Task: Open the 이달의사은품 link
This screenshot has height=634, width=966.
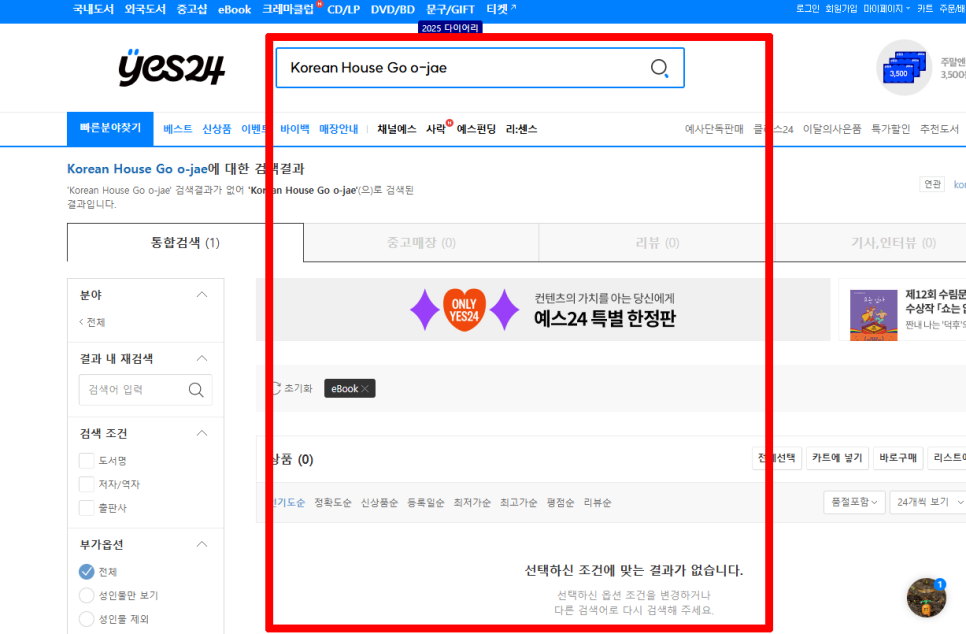Action: (x=832, y=129)
